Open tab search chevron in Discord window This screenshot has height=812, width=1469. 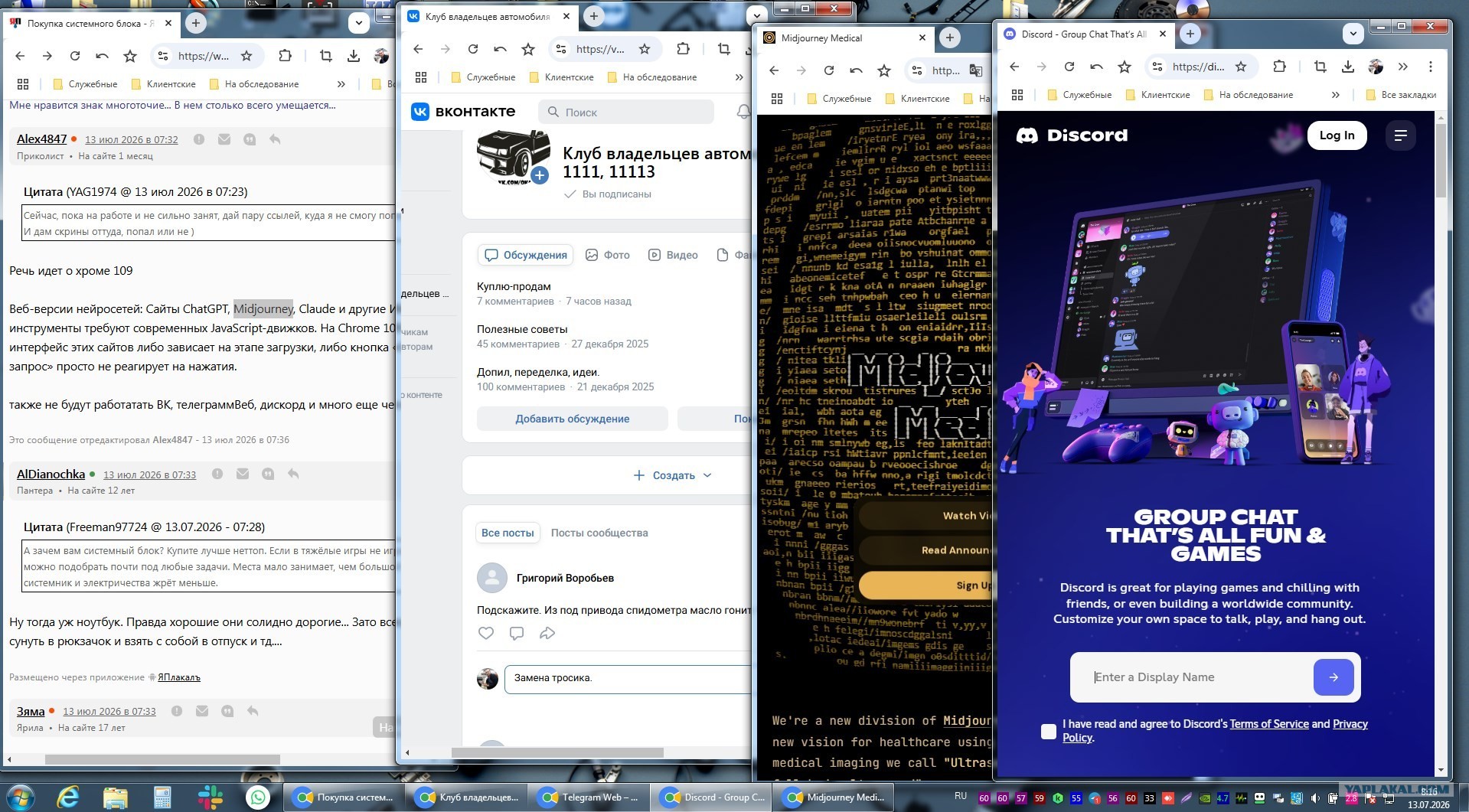pyautogui.click(x=1353, y=34)
